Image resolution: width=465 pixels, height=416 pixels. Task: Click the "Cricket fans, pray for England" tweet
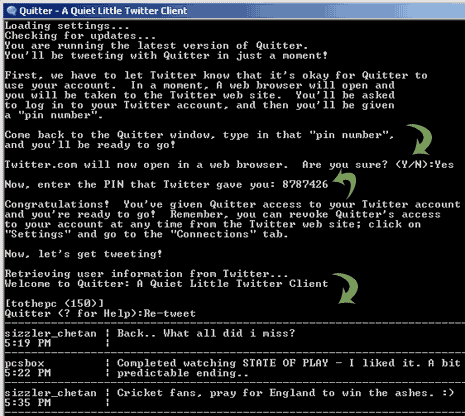pyautogui.click(x=285, y=393)
